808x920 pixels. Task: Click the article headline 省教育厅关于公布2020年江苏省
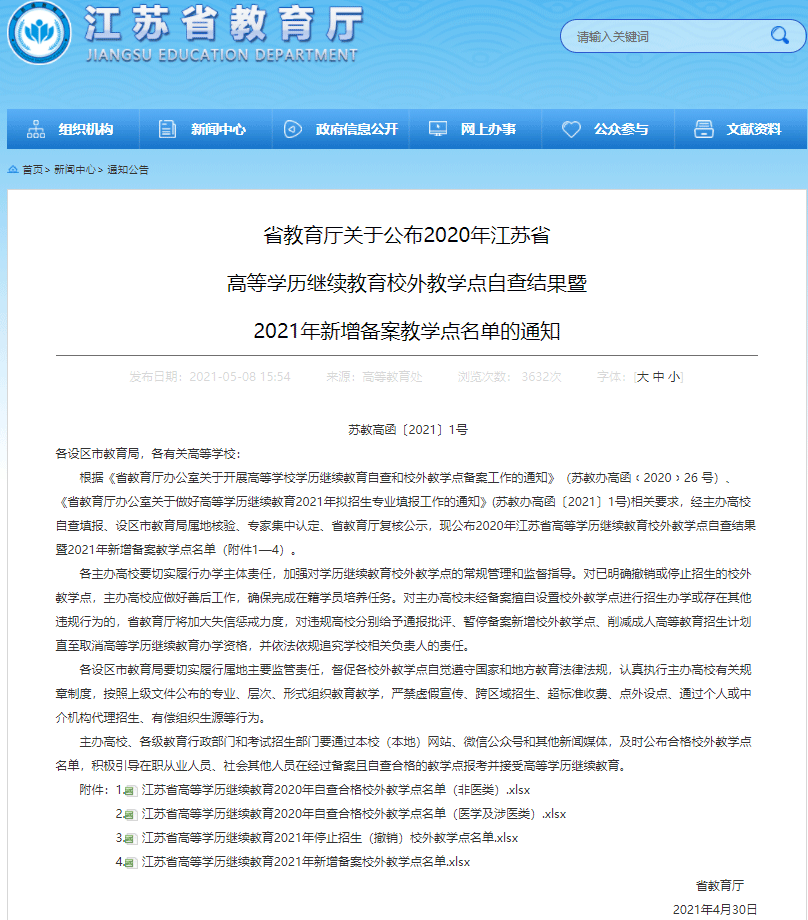coord(407,235)
